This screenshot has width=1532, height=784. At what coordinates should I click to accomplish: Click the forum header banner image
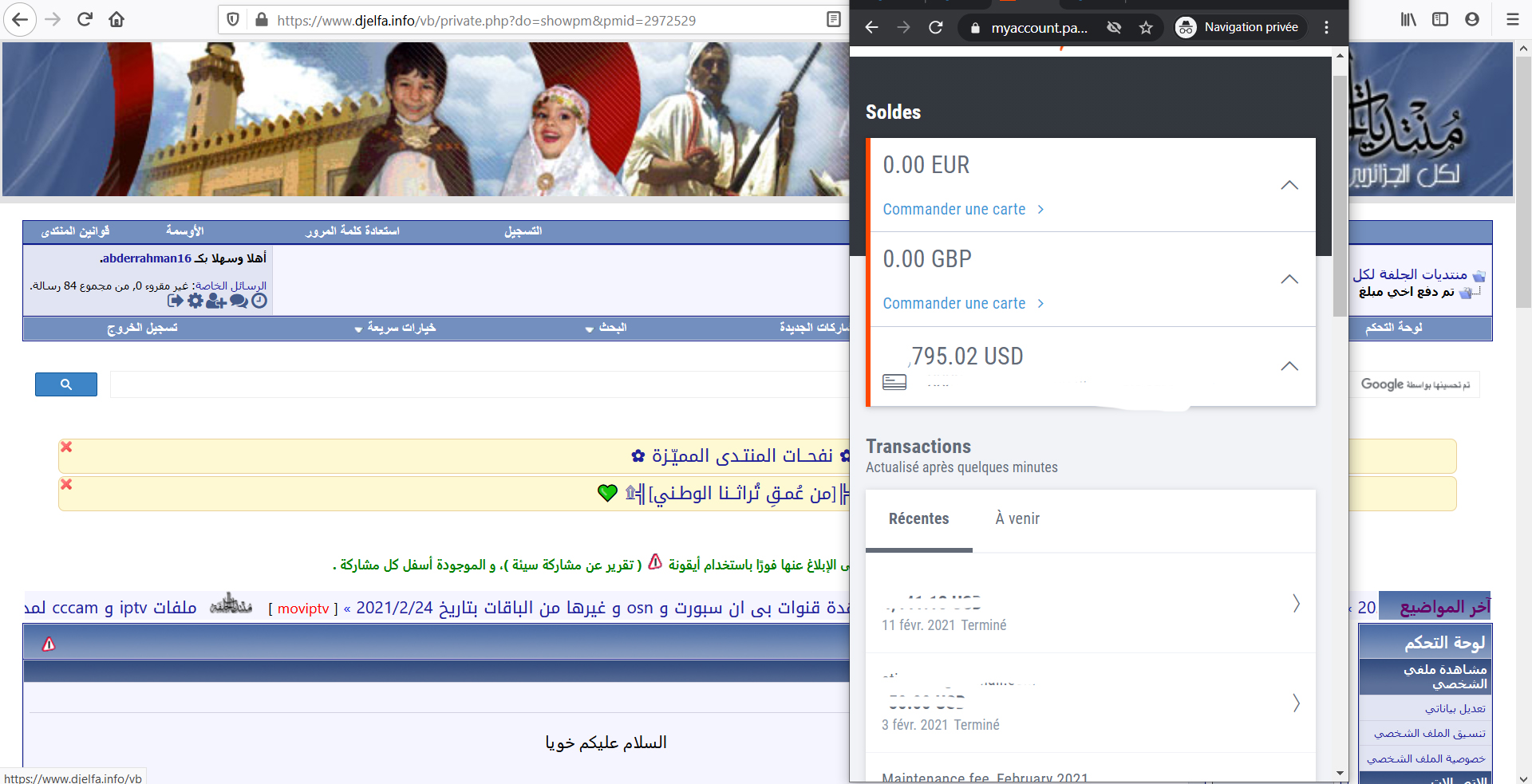pyautogui.click(x=425, y=119)
